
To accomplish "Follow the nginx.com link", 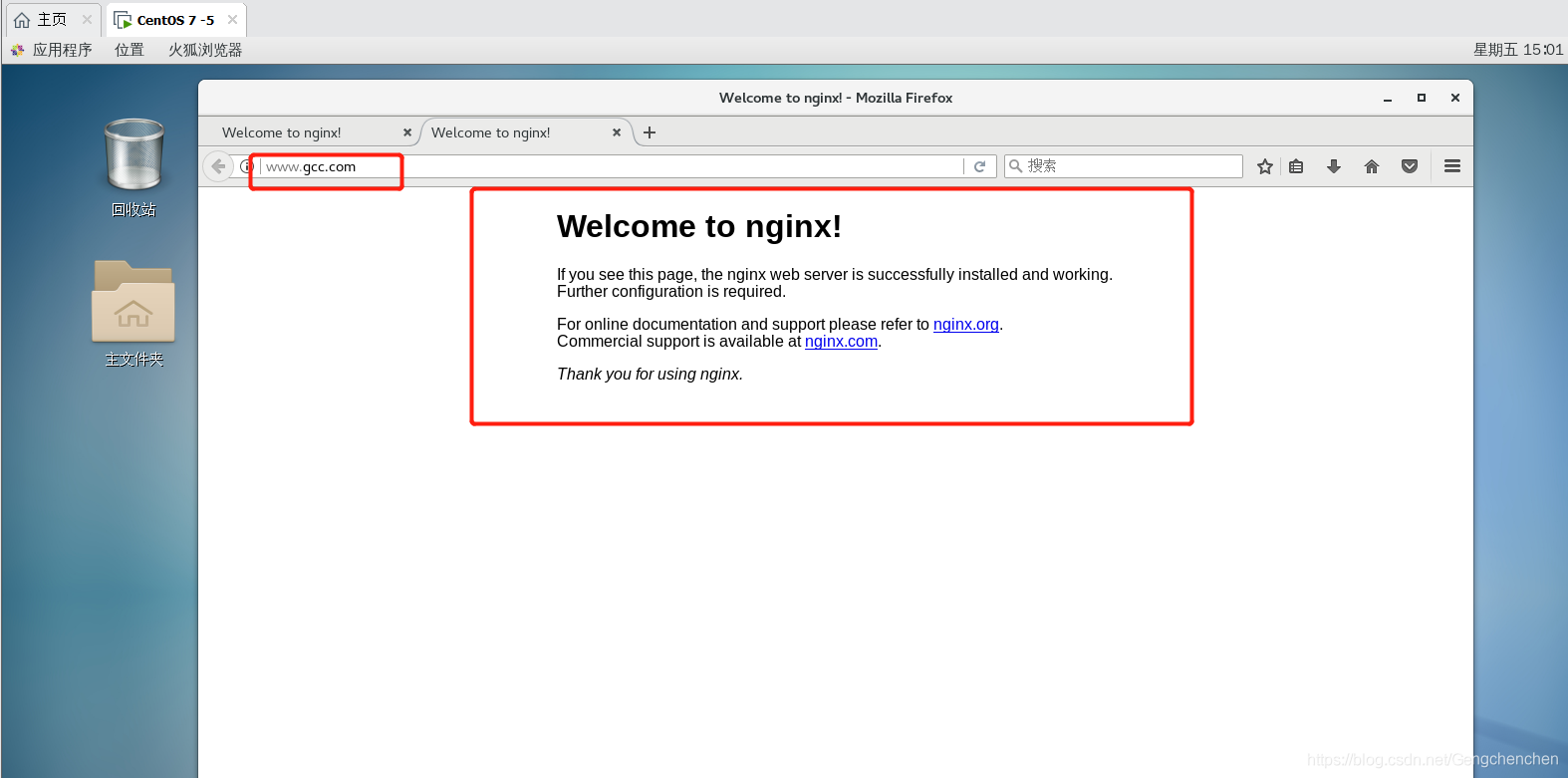I will 841,342.
